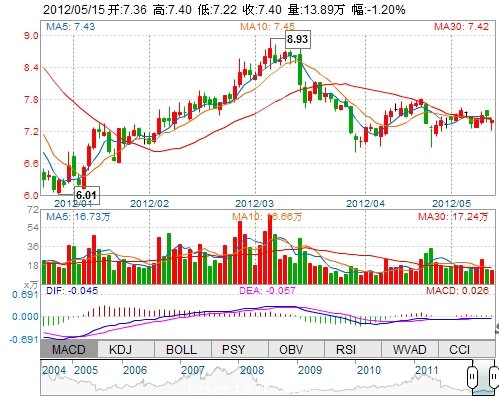
Task: Click the 8.93 high price label
Action: [297, 39]
